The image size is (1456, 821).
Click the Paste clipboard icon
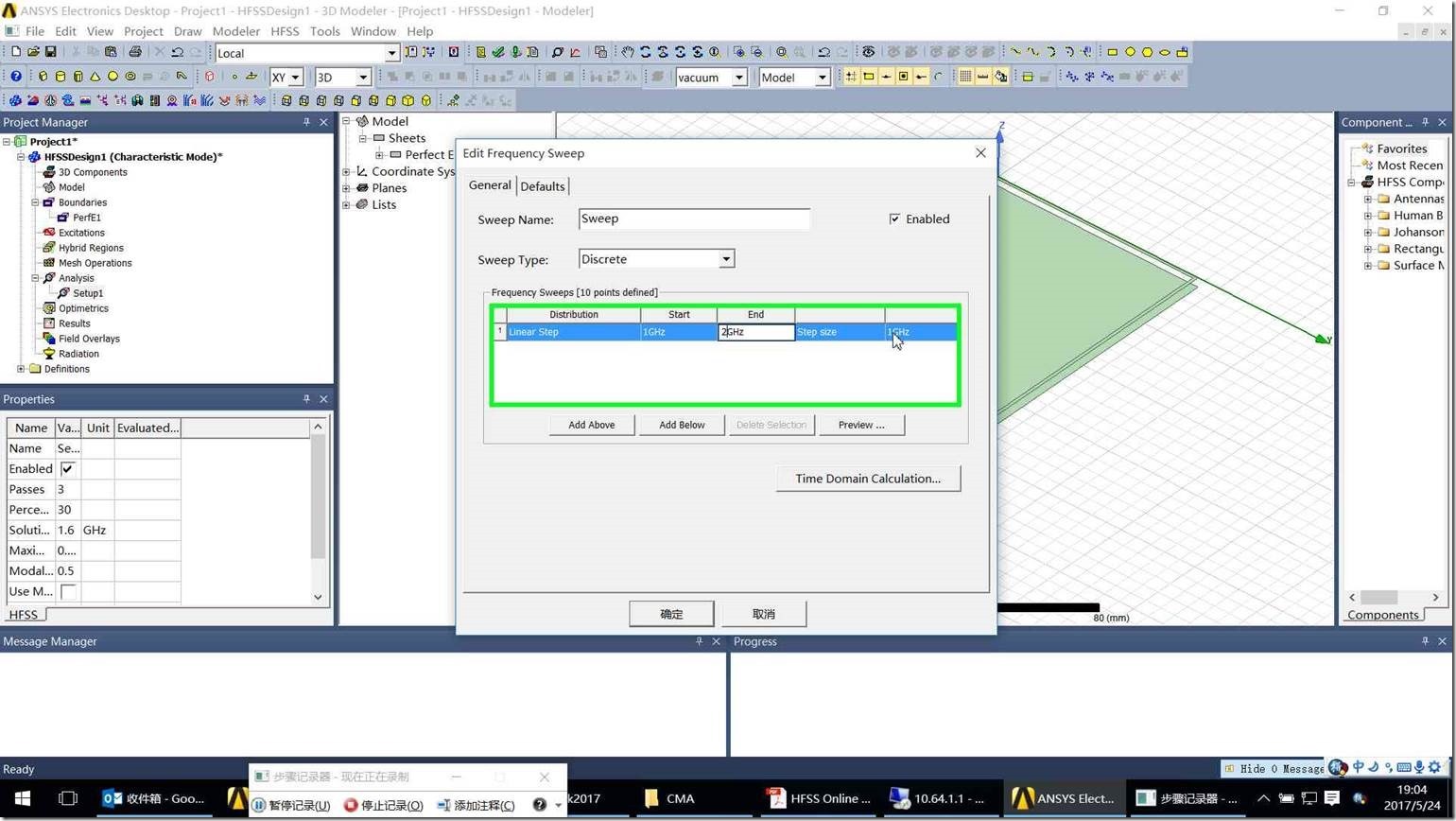111,52
